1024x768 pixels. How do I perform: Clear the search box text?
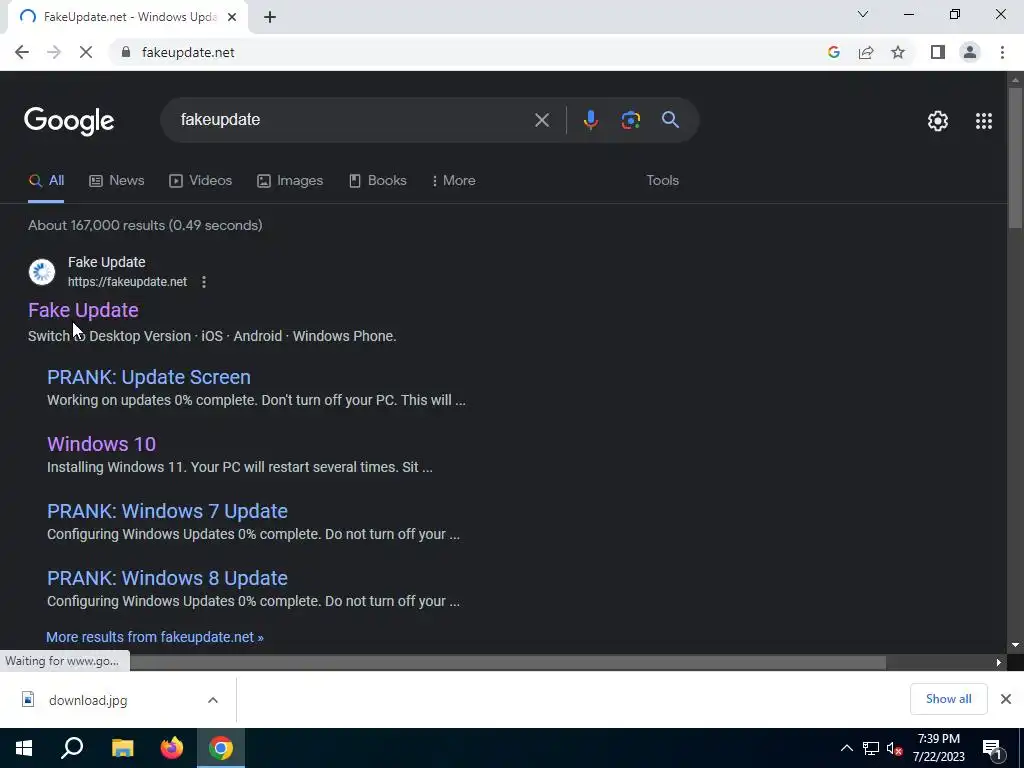pos(541,120)
